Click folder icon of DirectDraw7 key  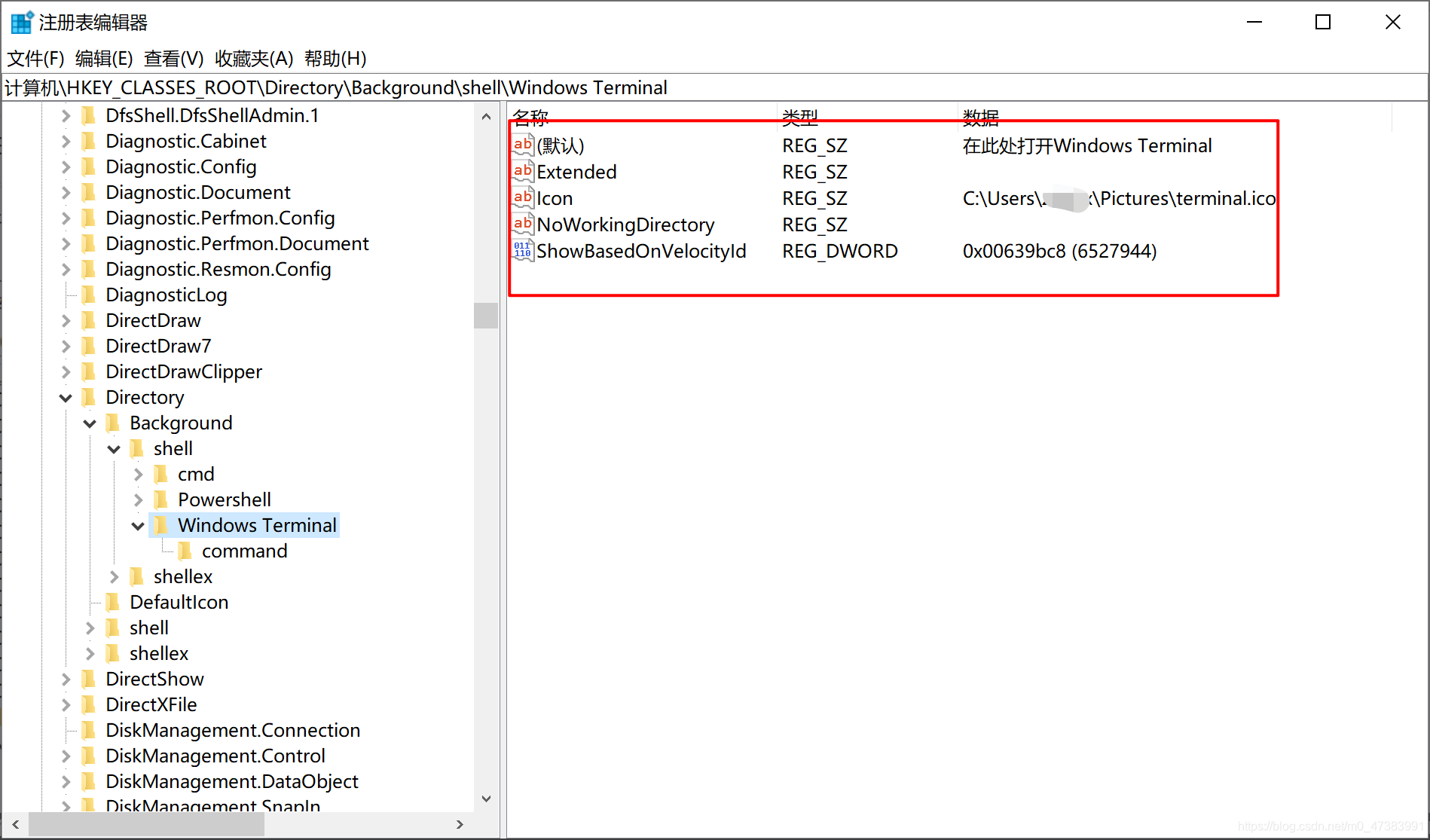[x=89, y=346]
